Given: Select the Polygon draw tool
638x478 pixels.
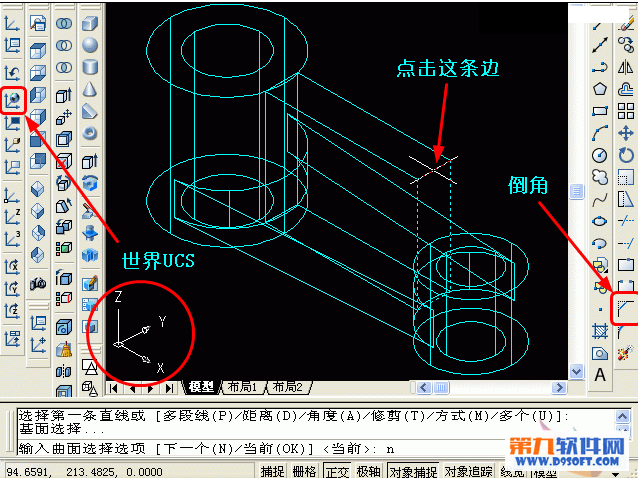Looking at the screenshot, I should (600, 89).
